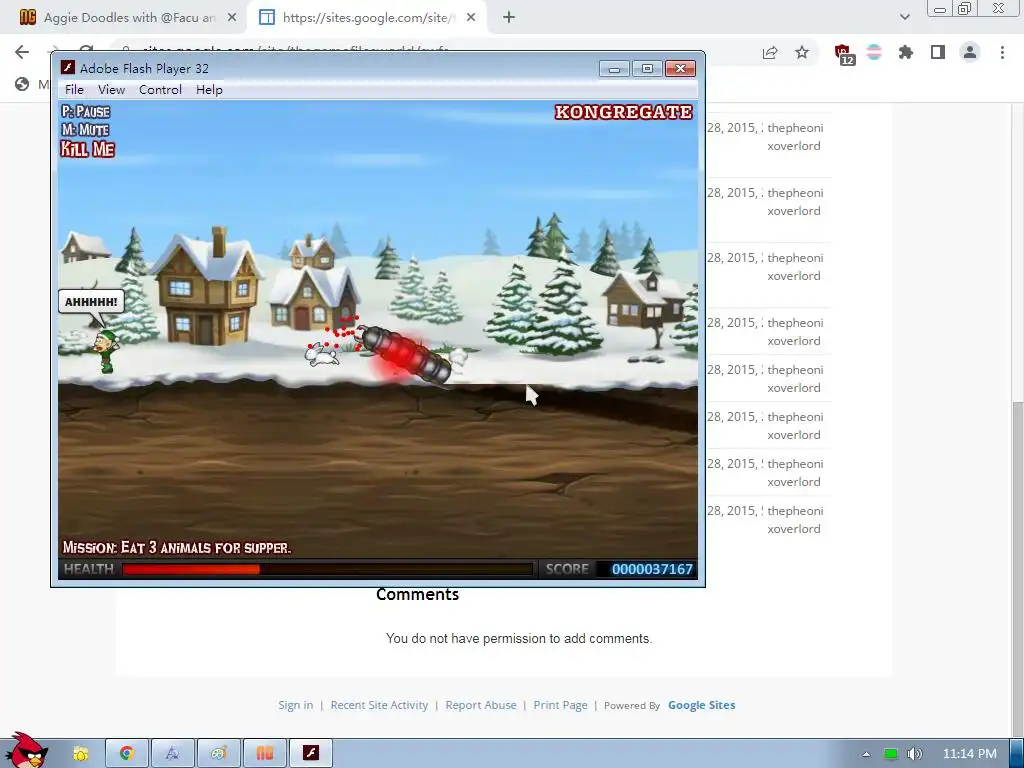Click the volume speaker tray icon
This screenshot has width=1024, height=768.
[x=915, y=754]
